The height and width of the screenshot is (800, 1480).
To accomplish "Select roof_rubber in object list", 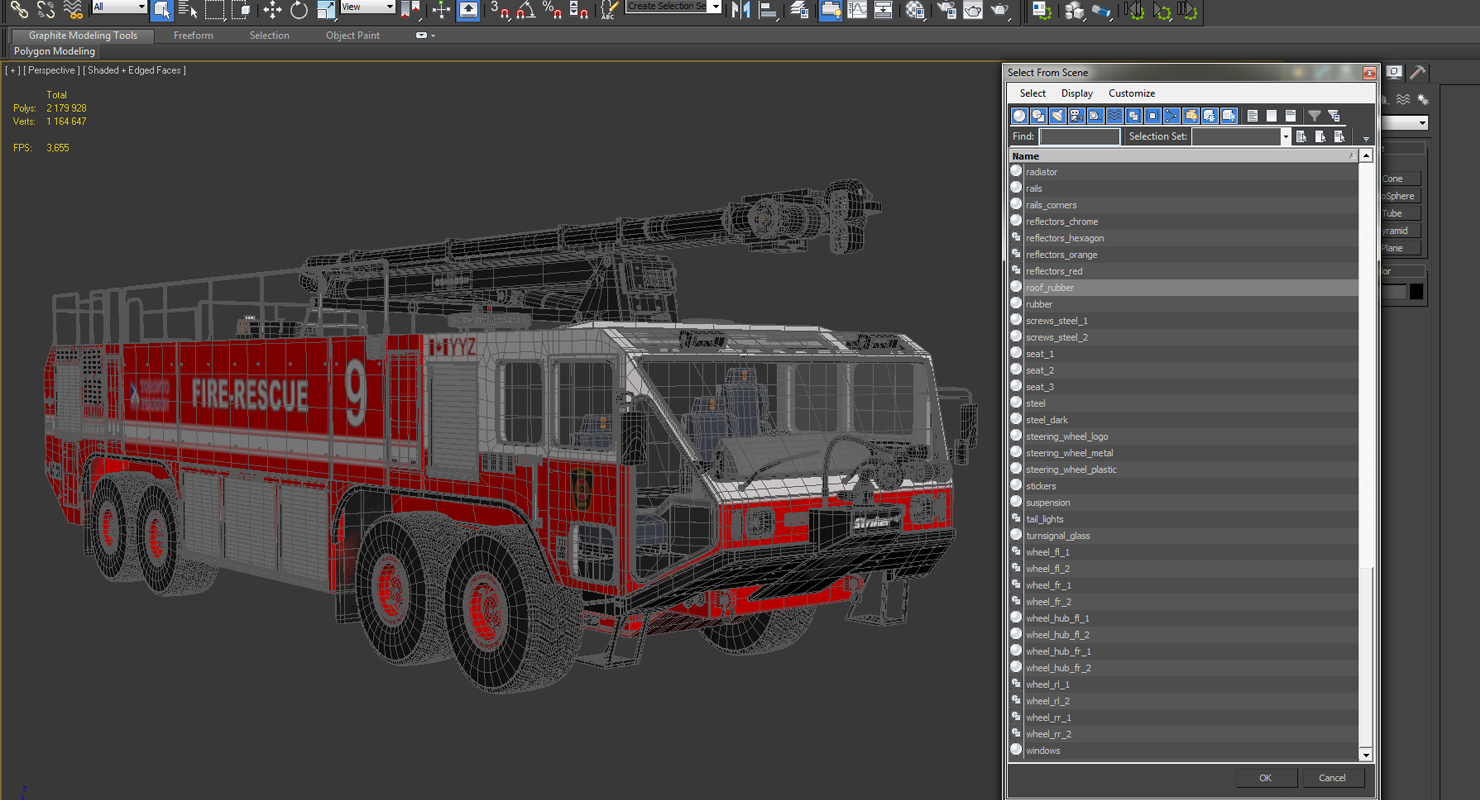I will [x=1183, y=288].
